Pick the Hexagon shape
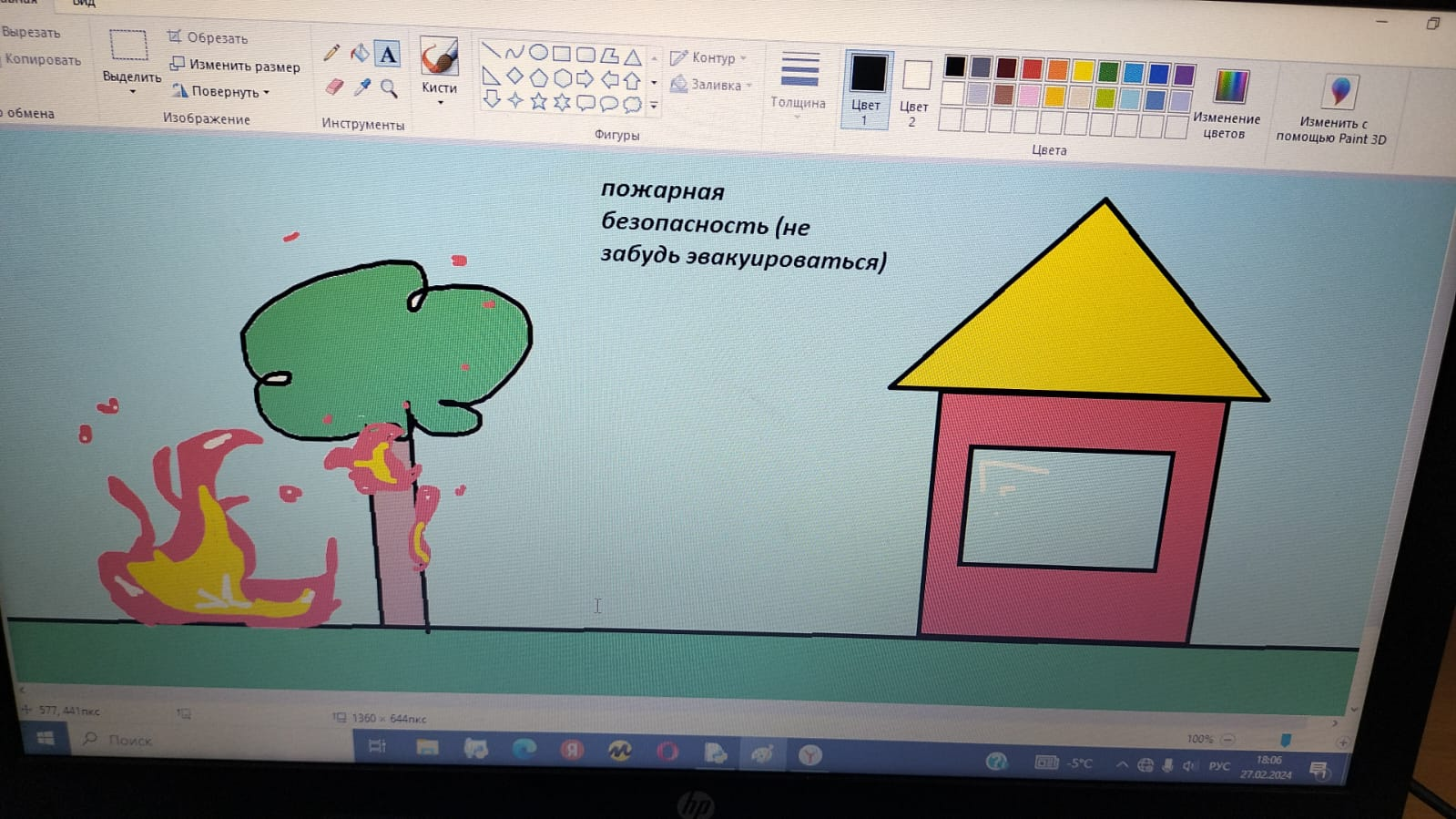The image size is (1456, 819). pos(562,78)
